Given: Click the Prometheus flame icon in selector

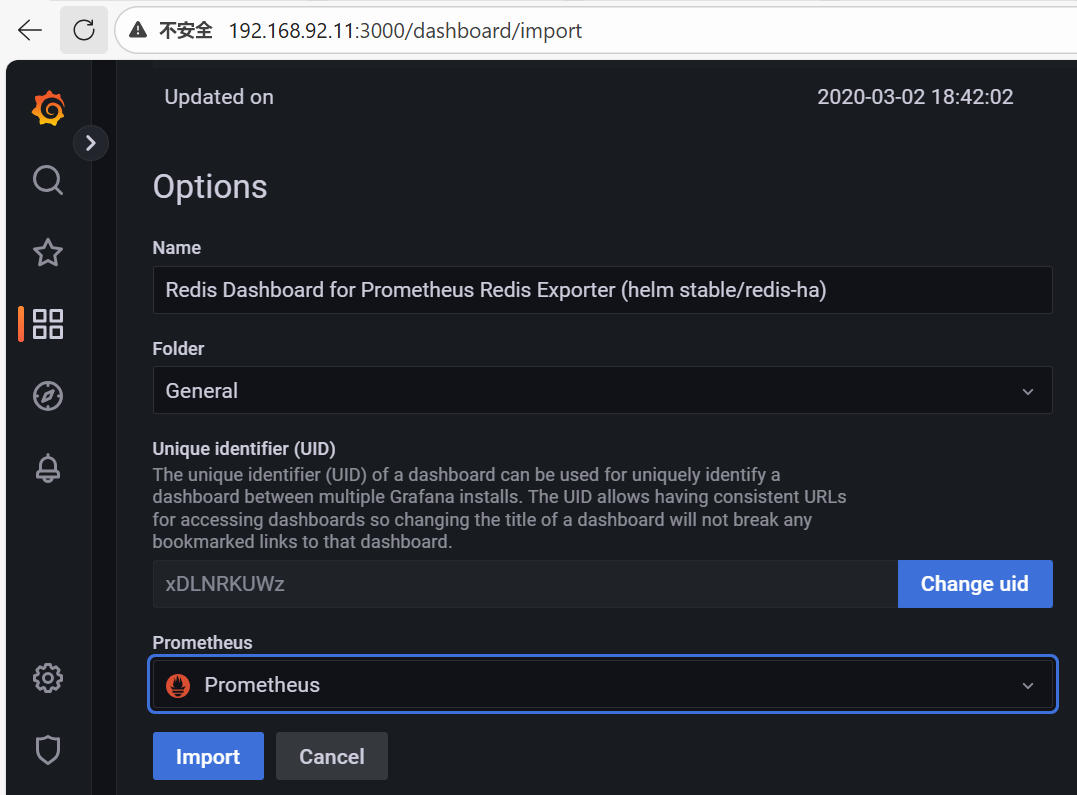Looking at the screenshot, I should tap(178, 685).
